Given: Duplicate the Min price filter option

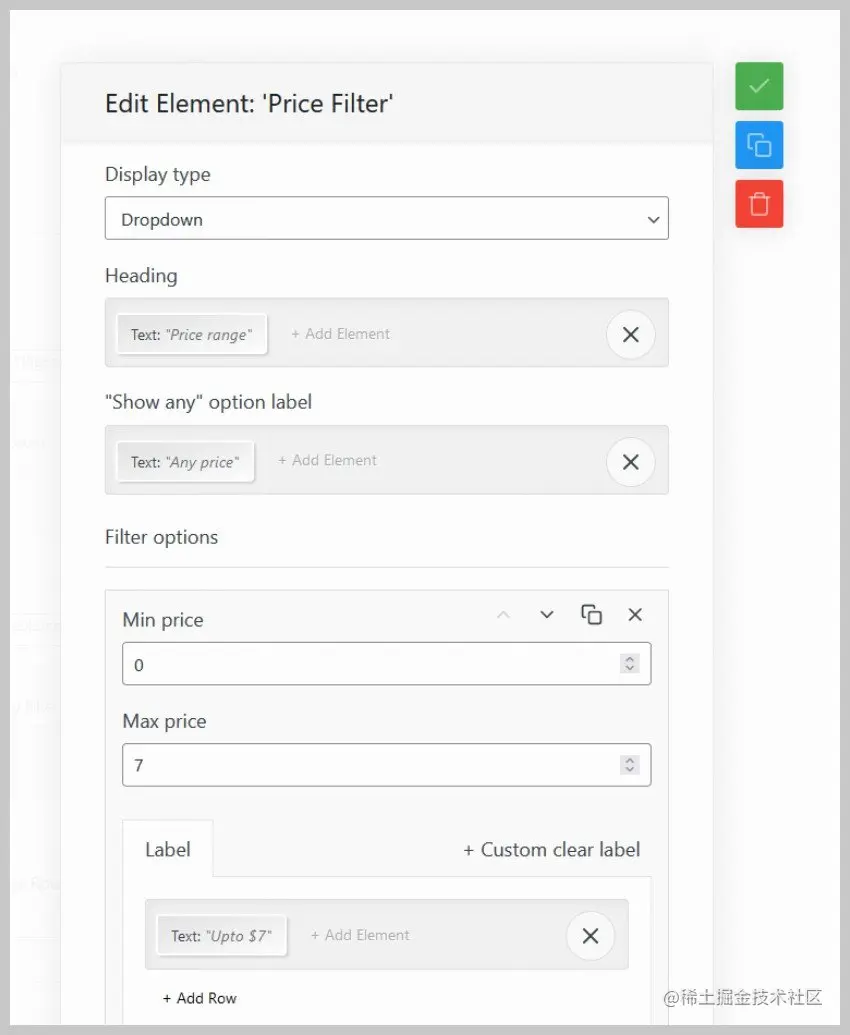Looking at the screenshot, I should (x=591, y=615).
